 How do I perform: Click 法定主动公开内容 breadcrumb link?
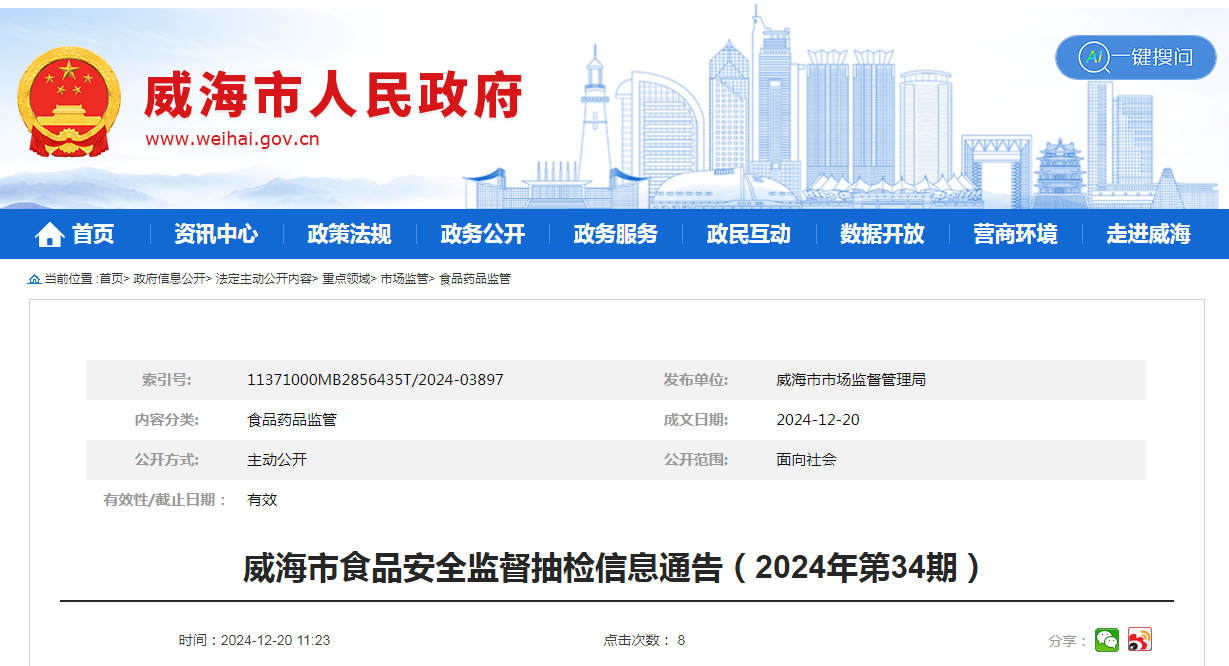point(263,279)
